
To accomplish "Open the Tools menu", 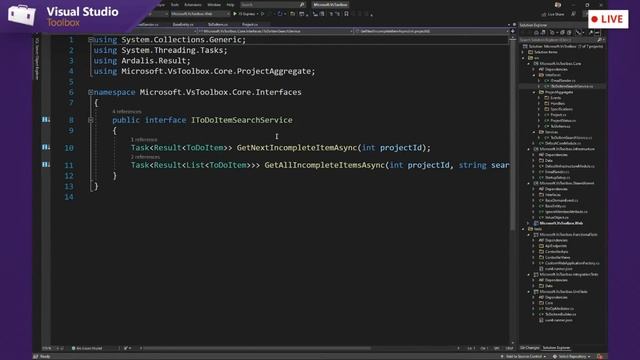I will point(175,4).
